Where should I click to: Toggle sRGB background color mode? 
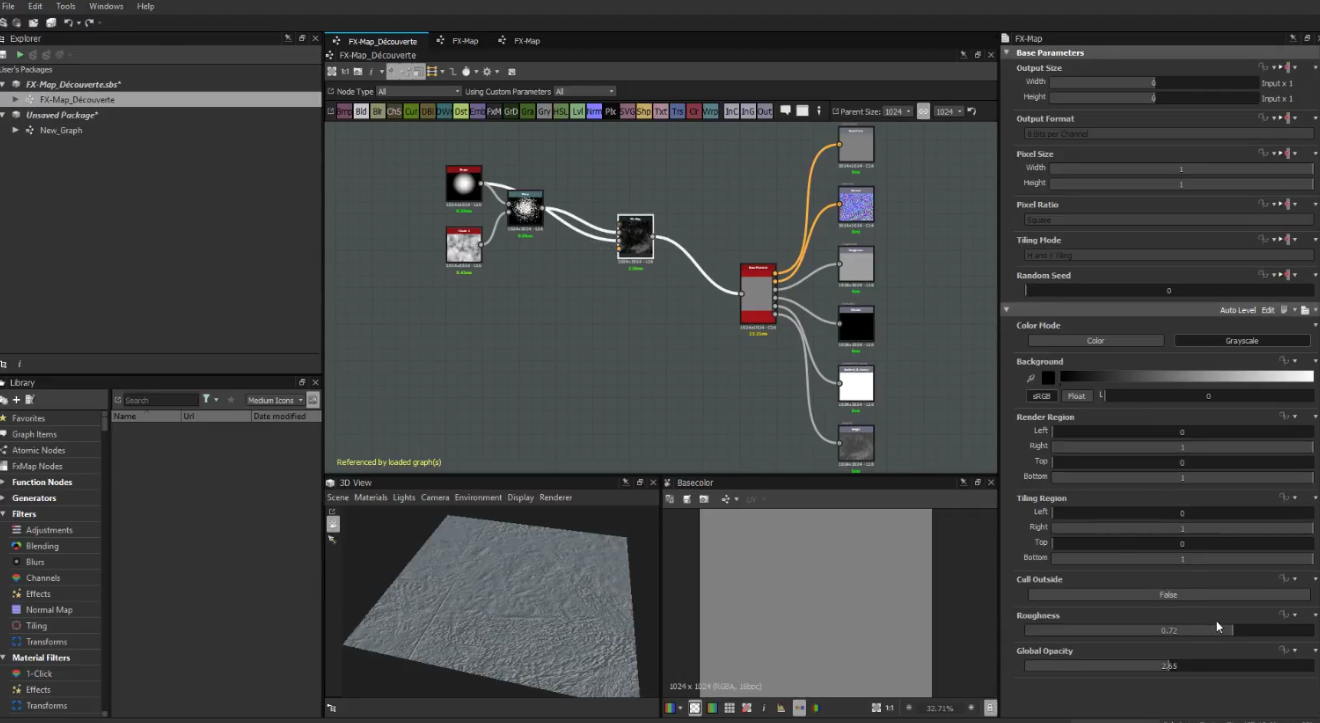1042,396
